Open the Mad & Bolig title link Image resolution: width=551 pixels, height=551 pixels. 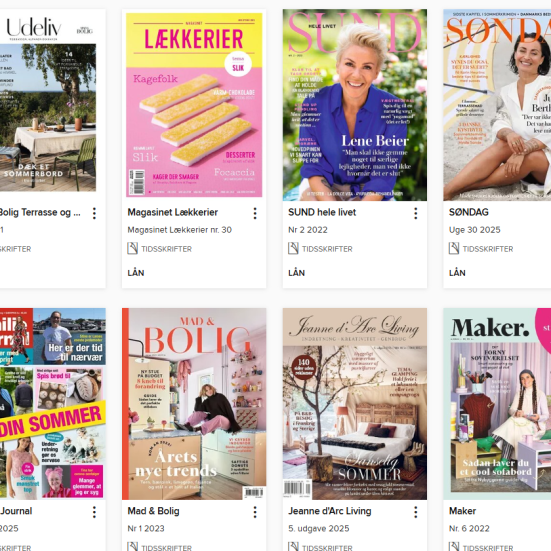[x=153, y=511]
